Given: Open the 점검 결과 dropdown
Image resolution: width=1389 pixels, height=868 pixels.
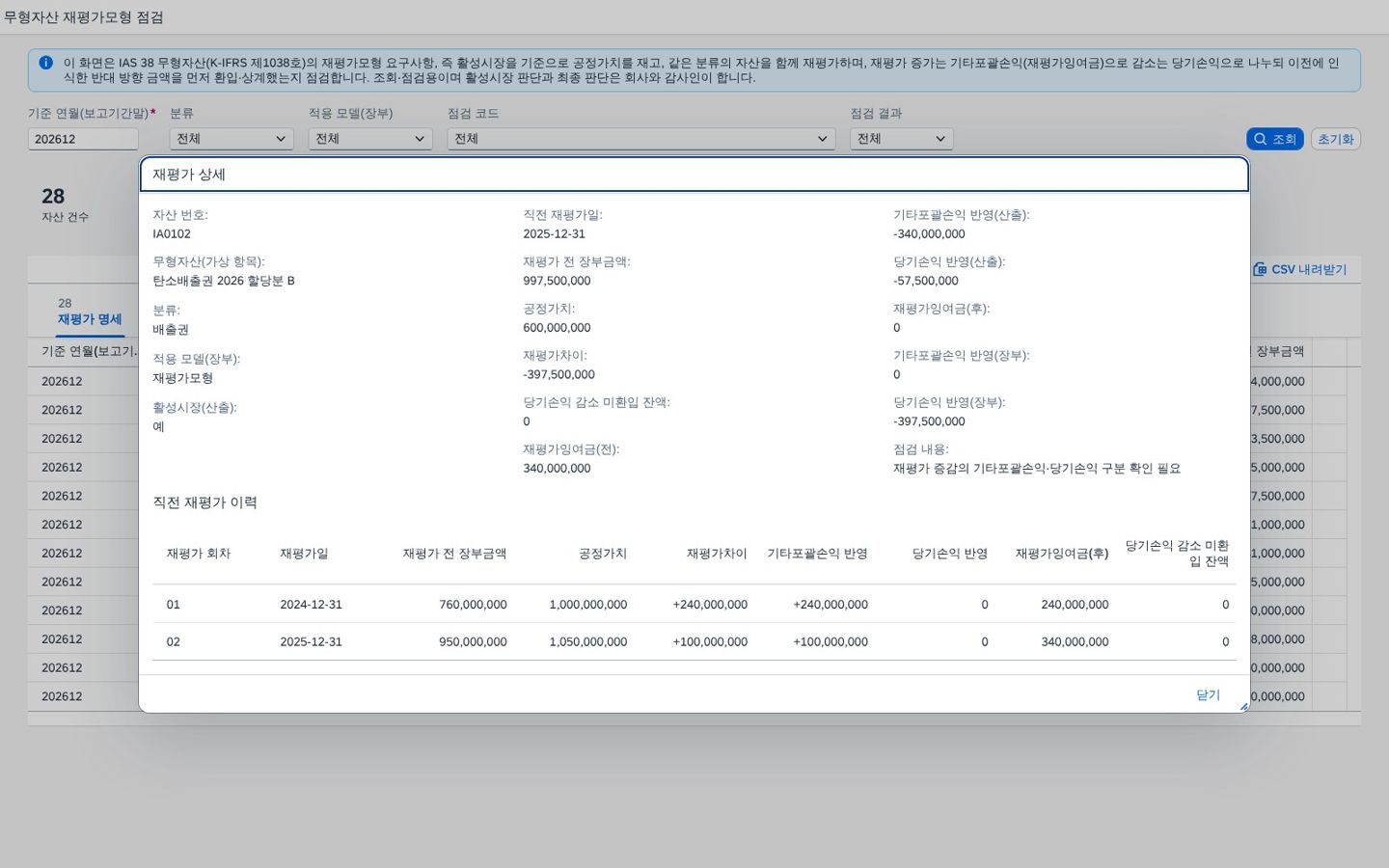Looking at the screenshot, I should coord(901,139).
